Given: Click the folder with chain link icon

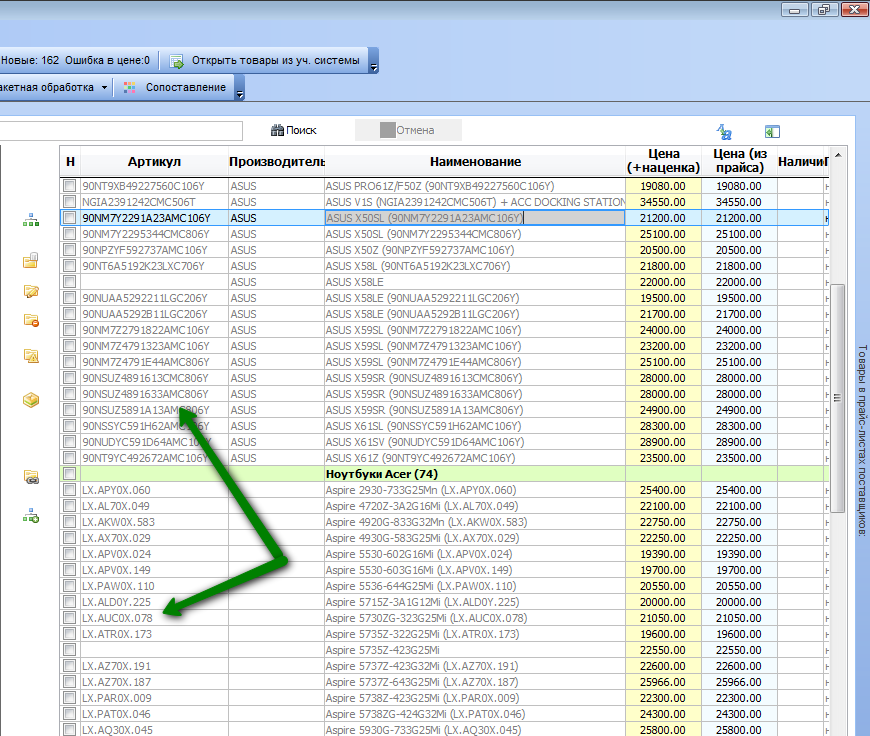Looking at the screenshot, I should point(31,477).
